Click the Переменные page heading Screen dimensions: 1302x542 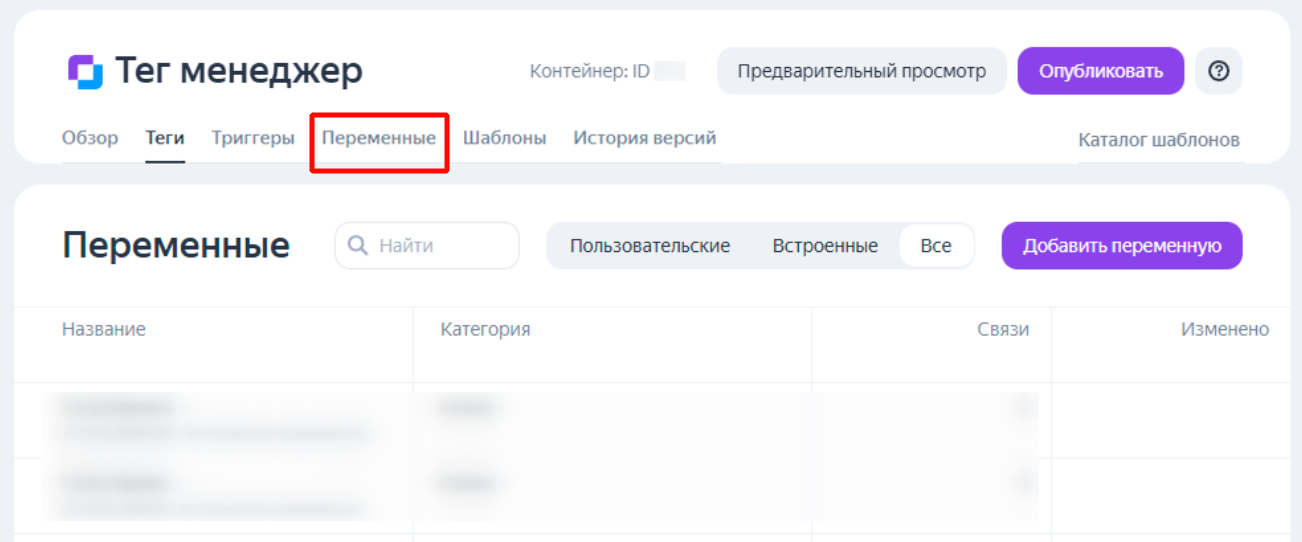[176, 246]
